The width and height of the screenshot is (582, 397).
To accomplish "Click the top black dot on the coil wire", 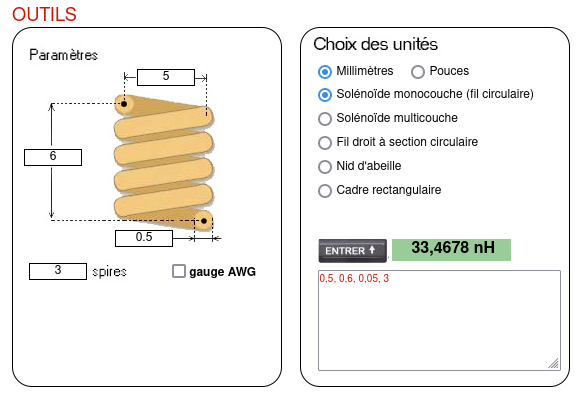I will tap(124, 104).
